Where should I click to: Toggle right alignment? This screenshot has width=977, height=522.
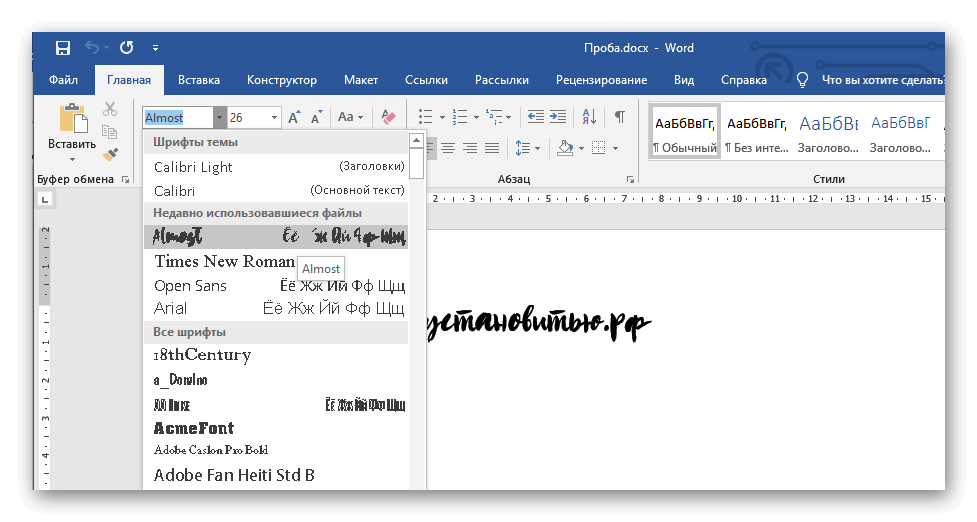470,148
